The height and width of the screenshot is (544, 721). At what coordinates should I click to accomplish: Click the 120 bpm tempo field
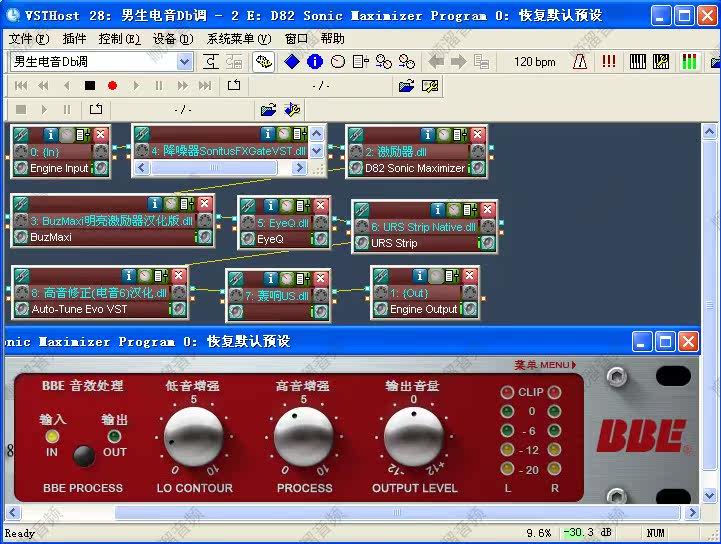[x=534, y=62]
